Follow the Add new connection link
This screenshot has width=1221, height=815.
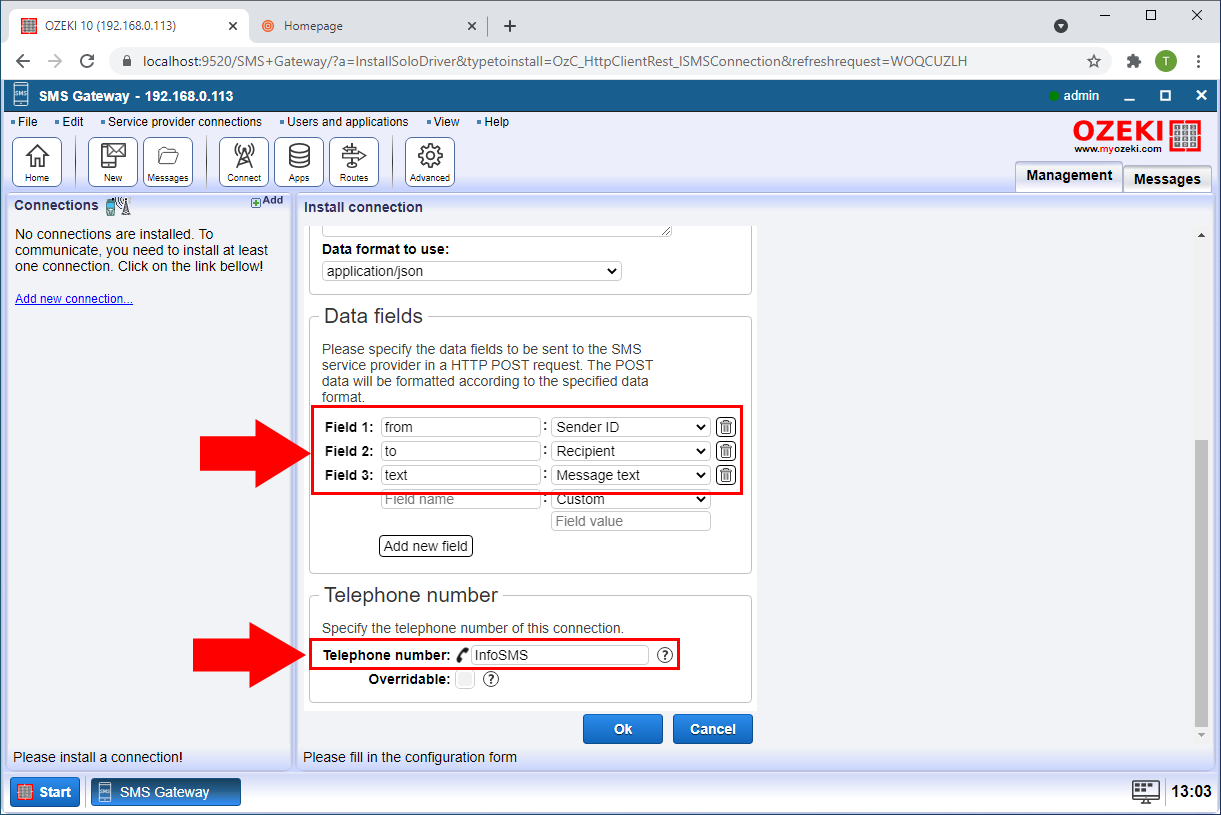tap(74, 299)
